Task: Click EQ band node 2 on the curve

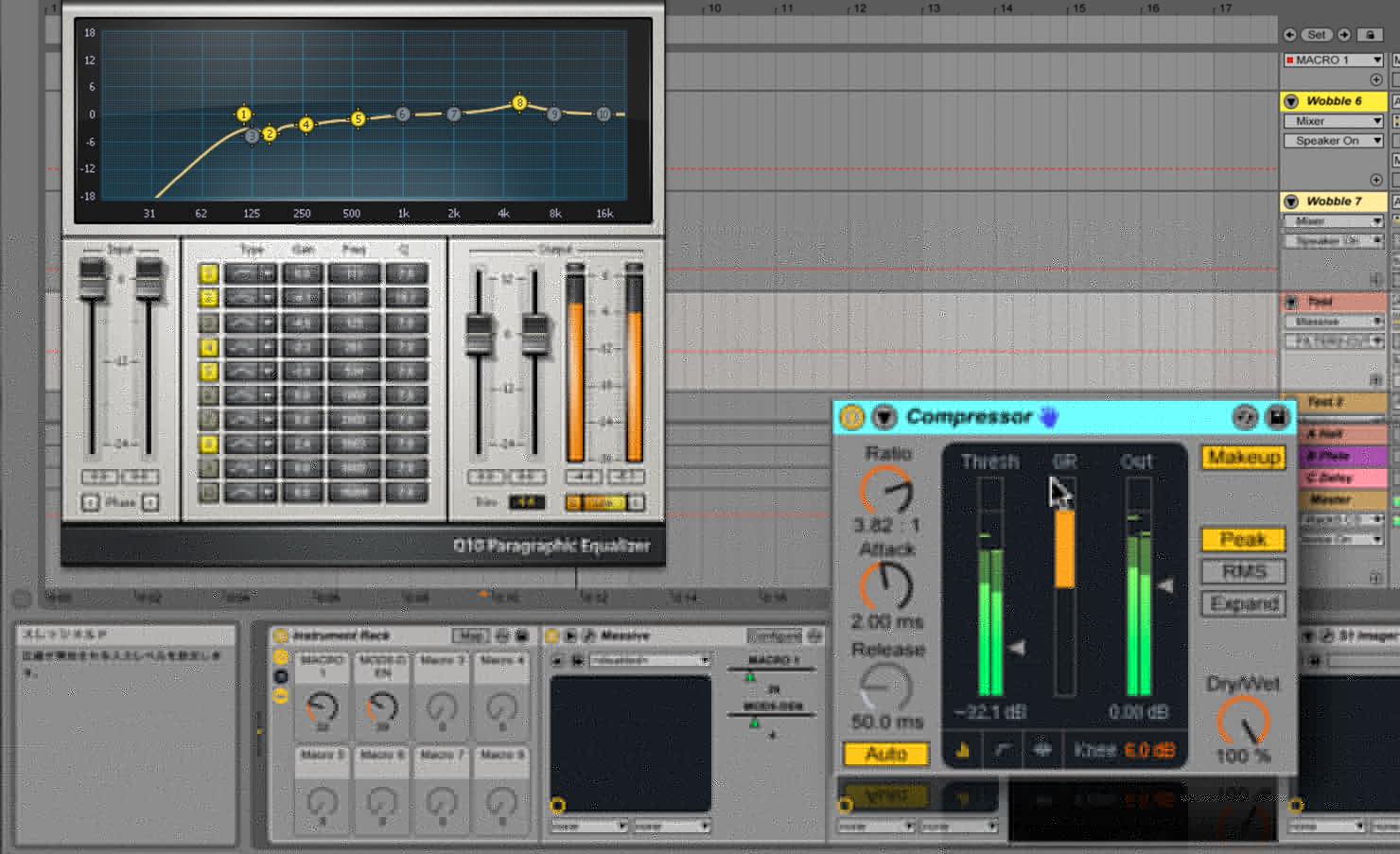Action: tap(270, 134)
